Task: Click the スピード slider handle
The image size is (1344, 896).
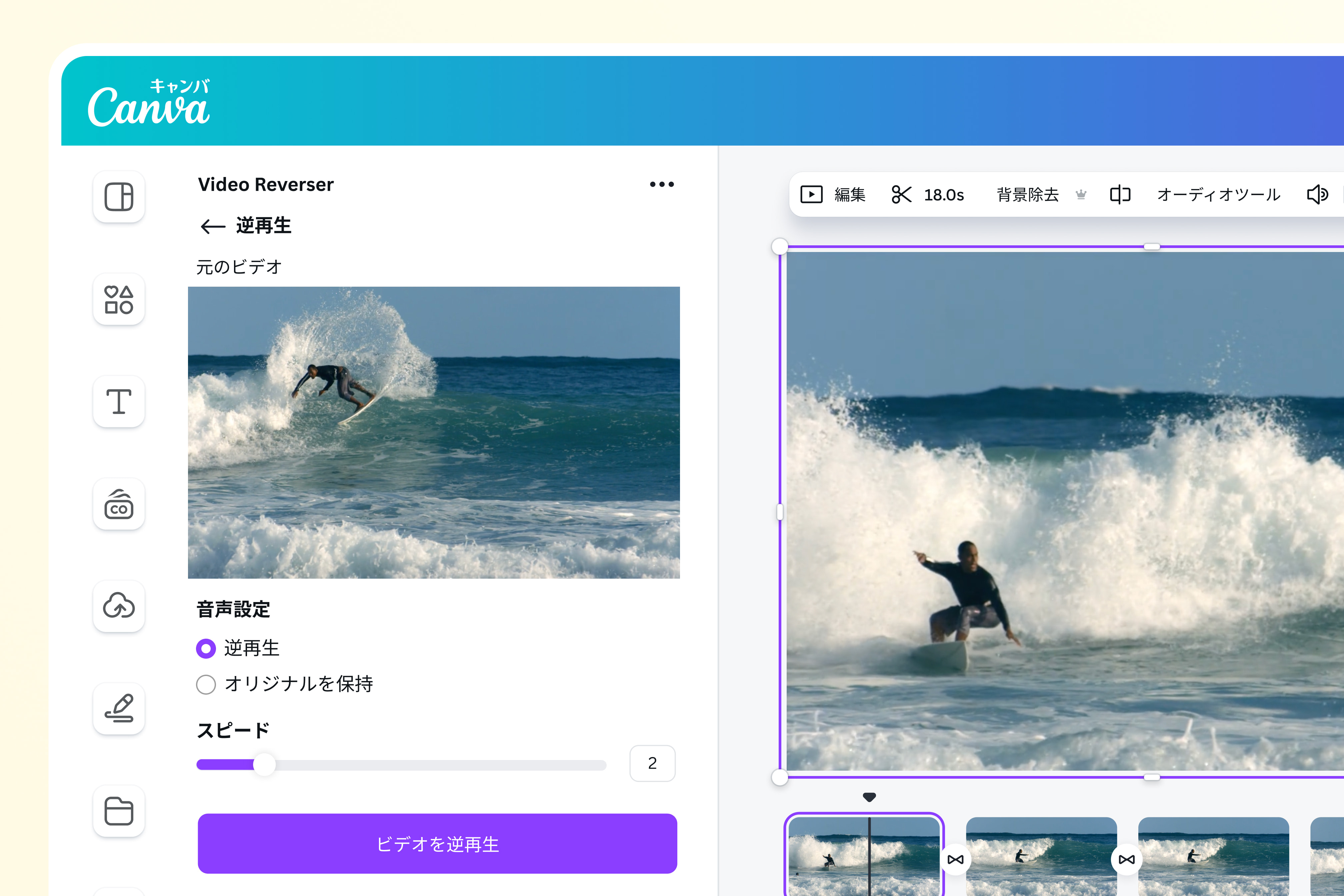Action: (x=265, y=764)
